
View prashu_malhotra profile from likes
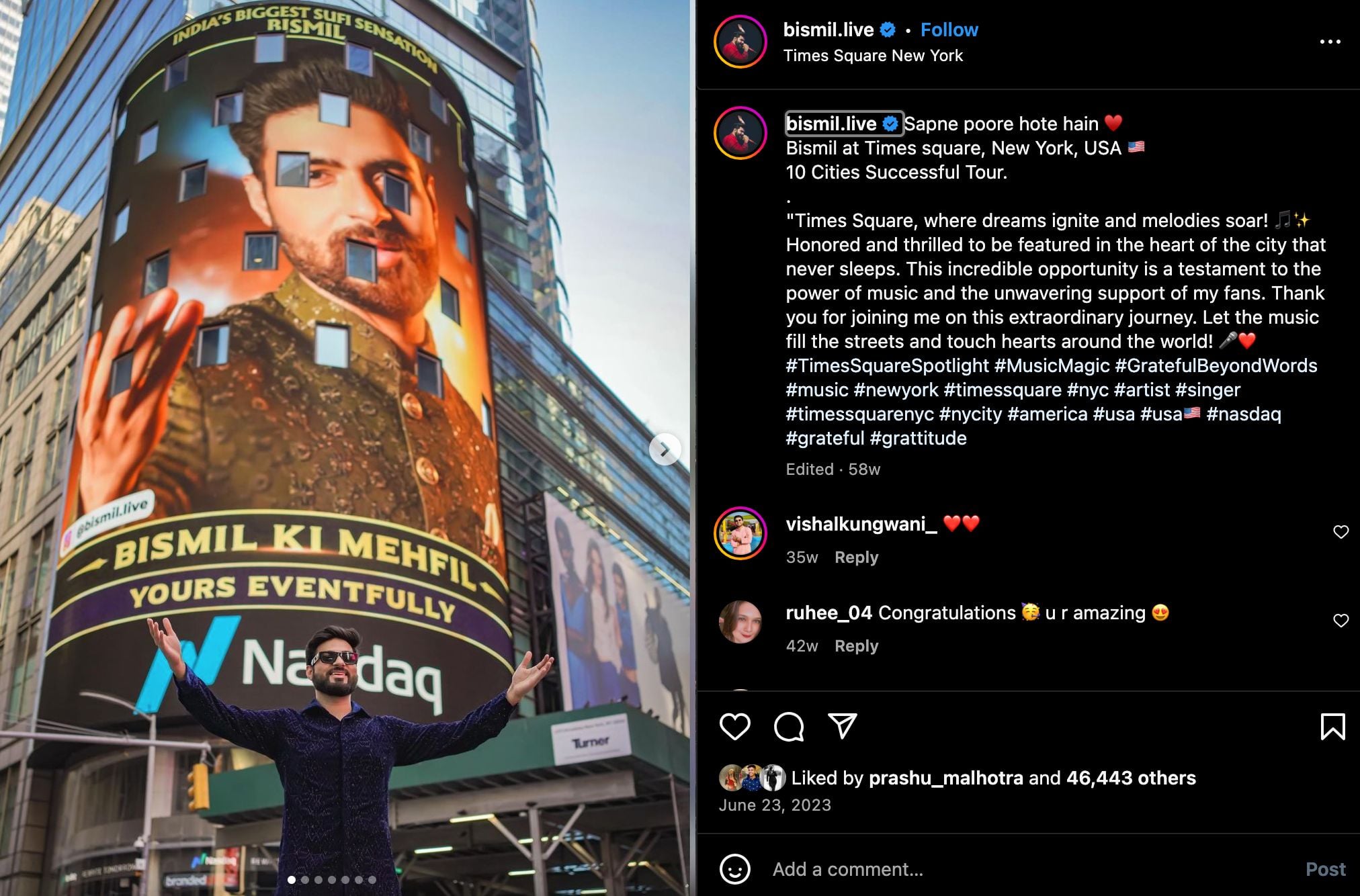(x=945, y=778)
